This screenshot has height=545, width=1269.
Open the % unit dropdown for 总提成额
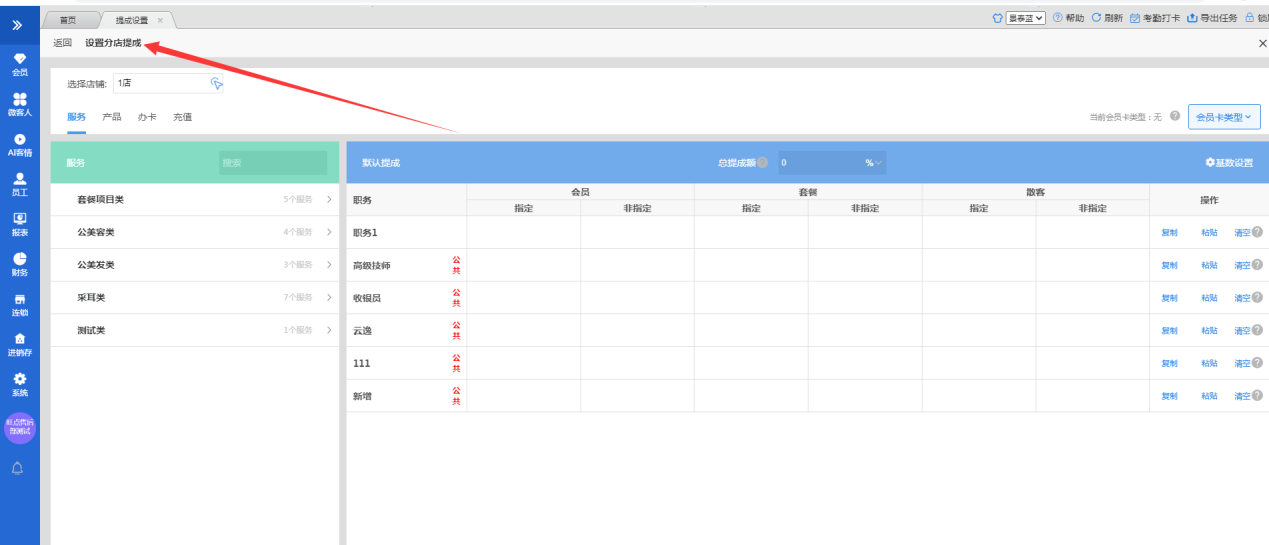pyautogui.click(x=874, y=162)
